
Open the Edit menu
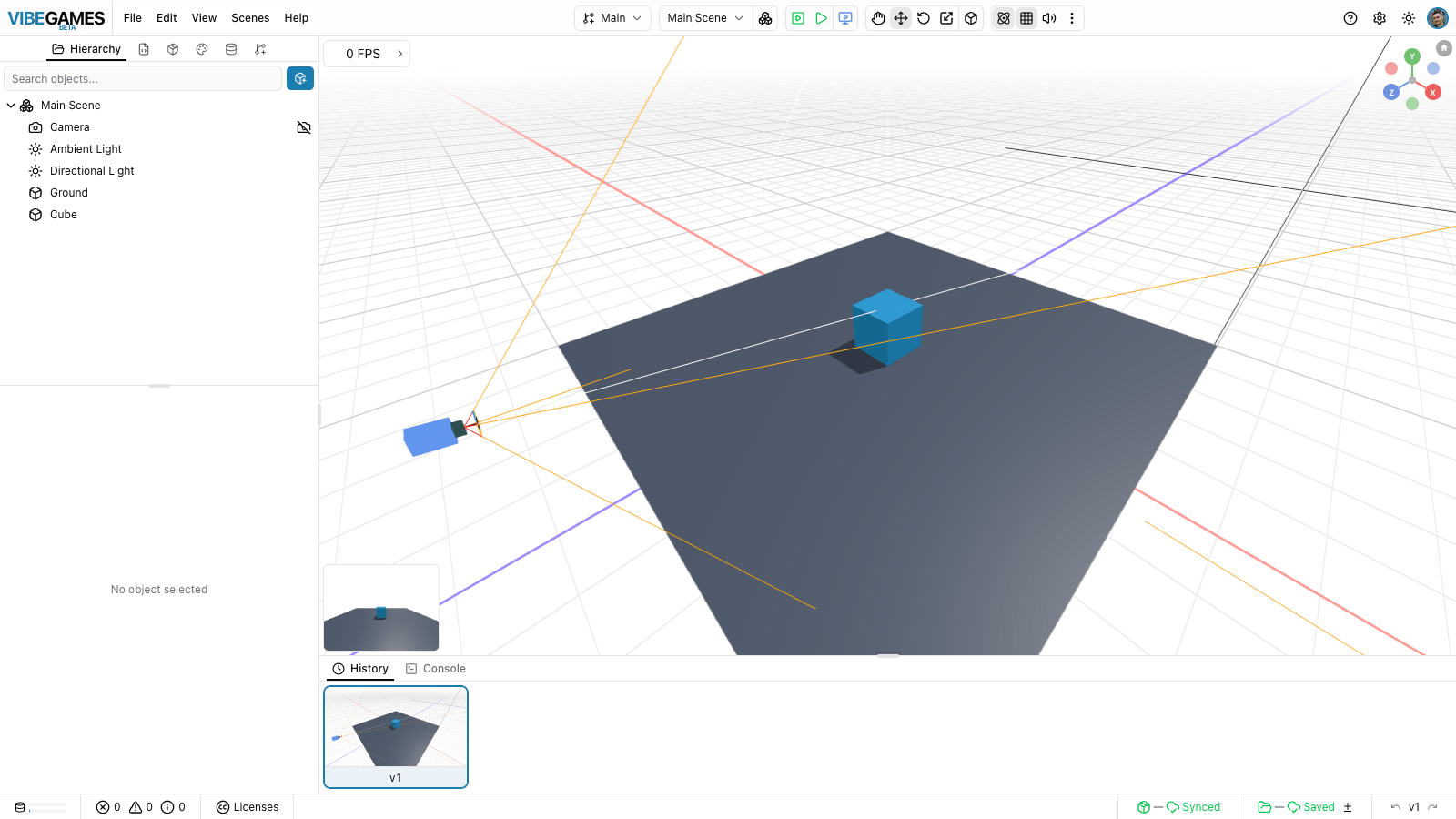[x=167, y=18]
